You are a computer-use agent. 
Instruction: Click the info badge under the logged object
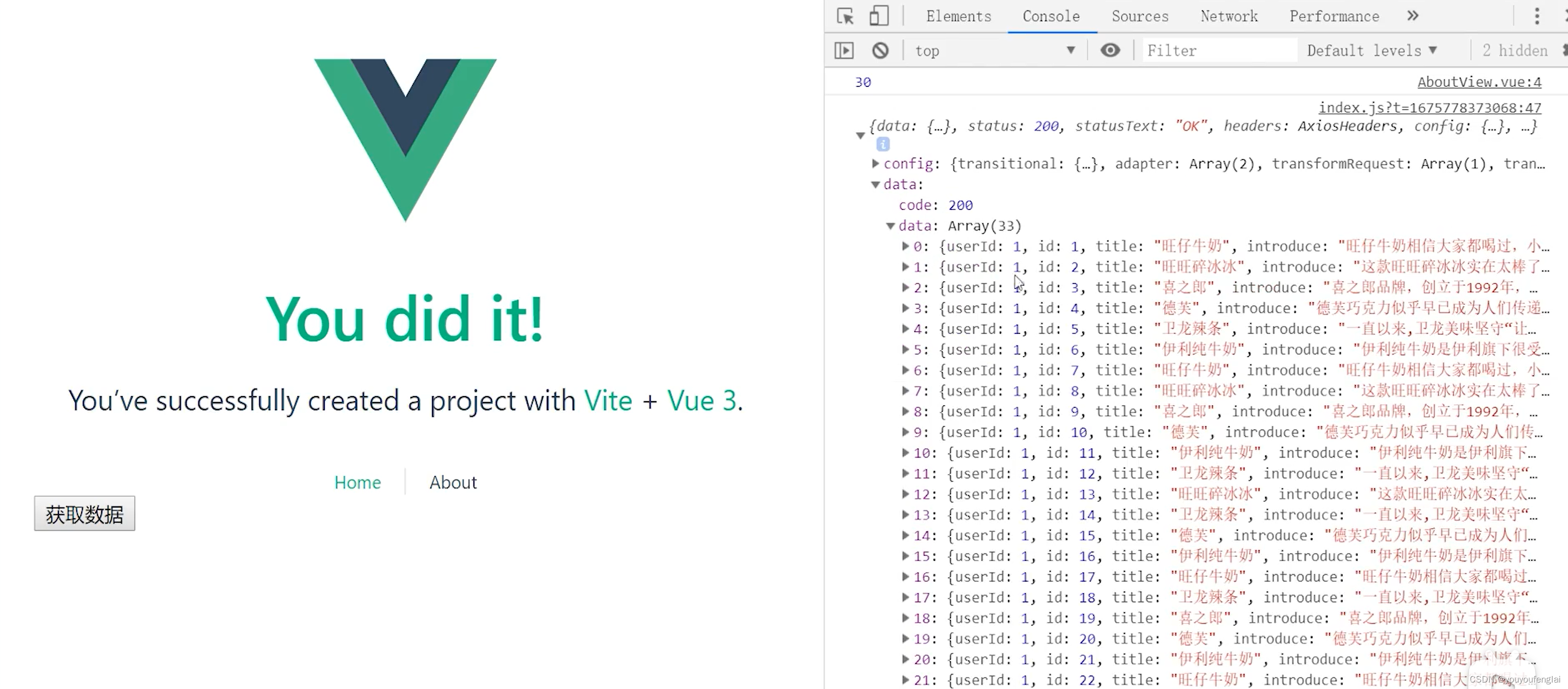(883, 144)
